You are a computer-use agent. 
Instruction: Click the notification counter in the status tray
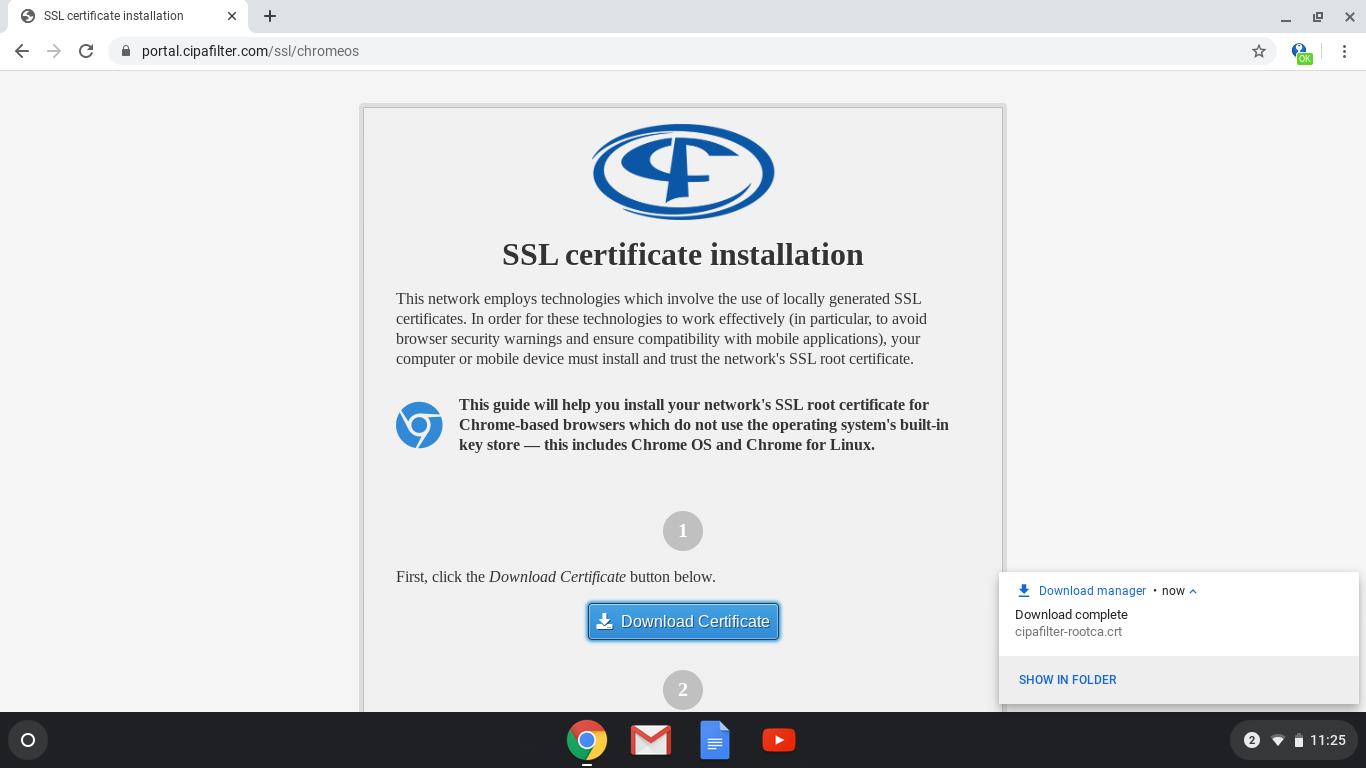[x=1250, y=740]
